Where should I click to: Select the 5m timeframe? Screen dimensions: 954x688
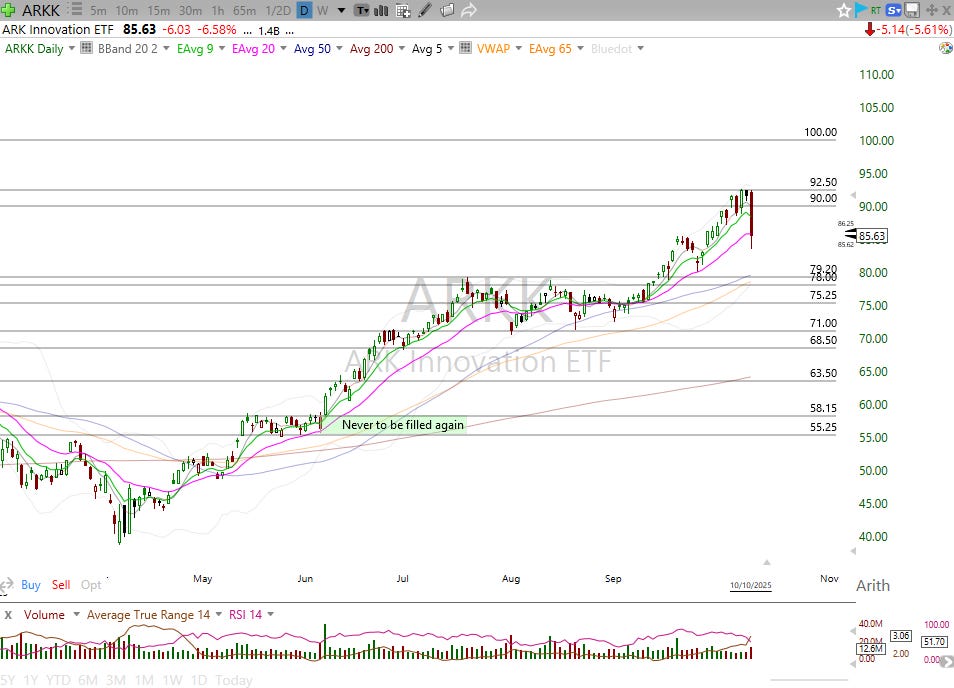tap(98, 10)
